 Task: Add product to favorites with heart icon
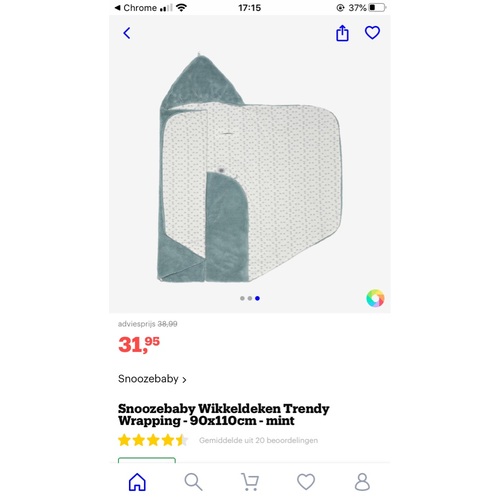click(x=372, y=33)
